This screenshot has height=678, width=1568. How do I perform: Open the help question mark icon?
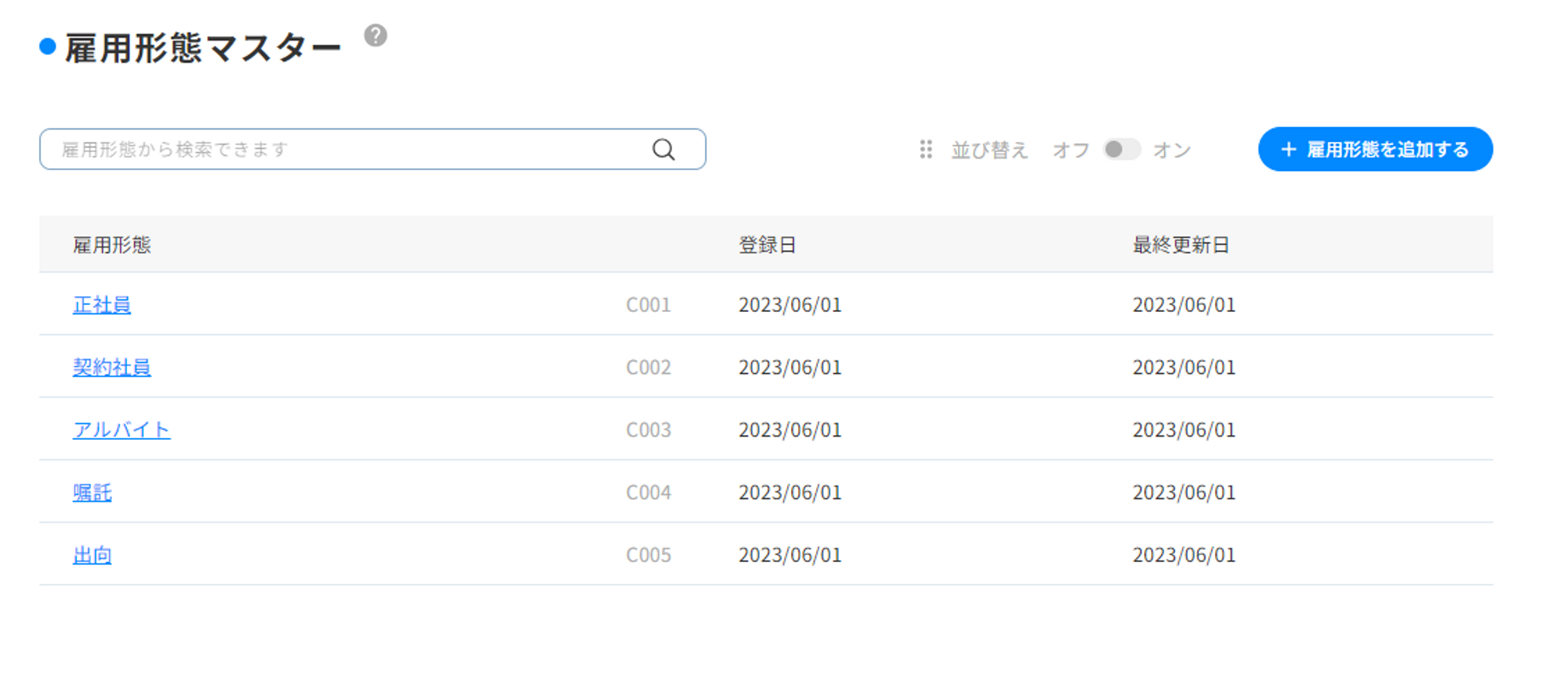pyautogui.click(x=376, y=35)
